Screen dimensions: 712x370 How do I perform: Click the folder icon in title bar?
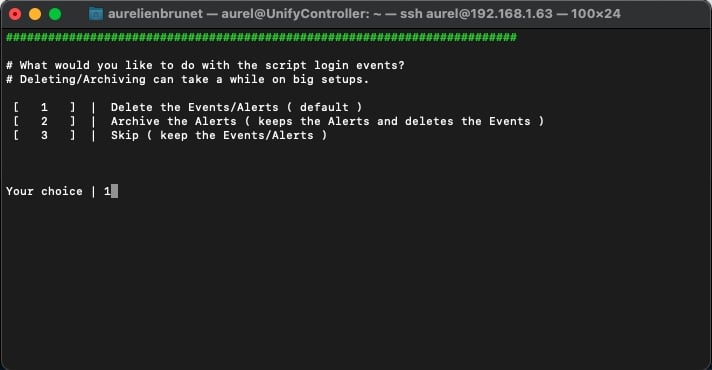(x=95, y=14)
